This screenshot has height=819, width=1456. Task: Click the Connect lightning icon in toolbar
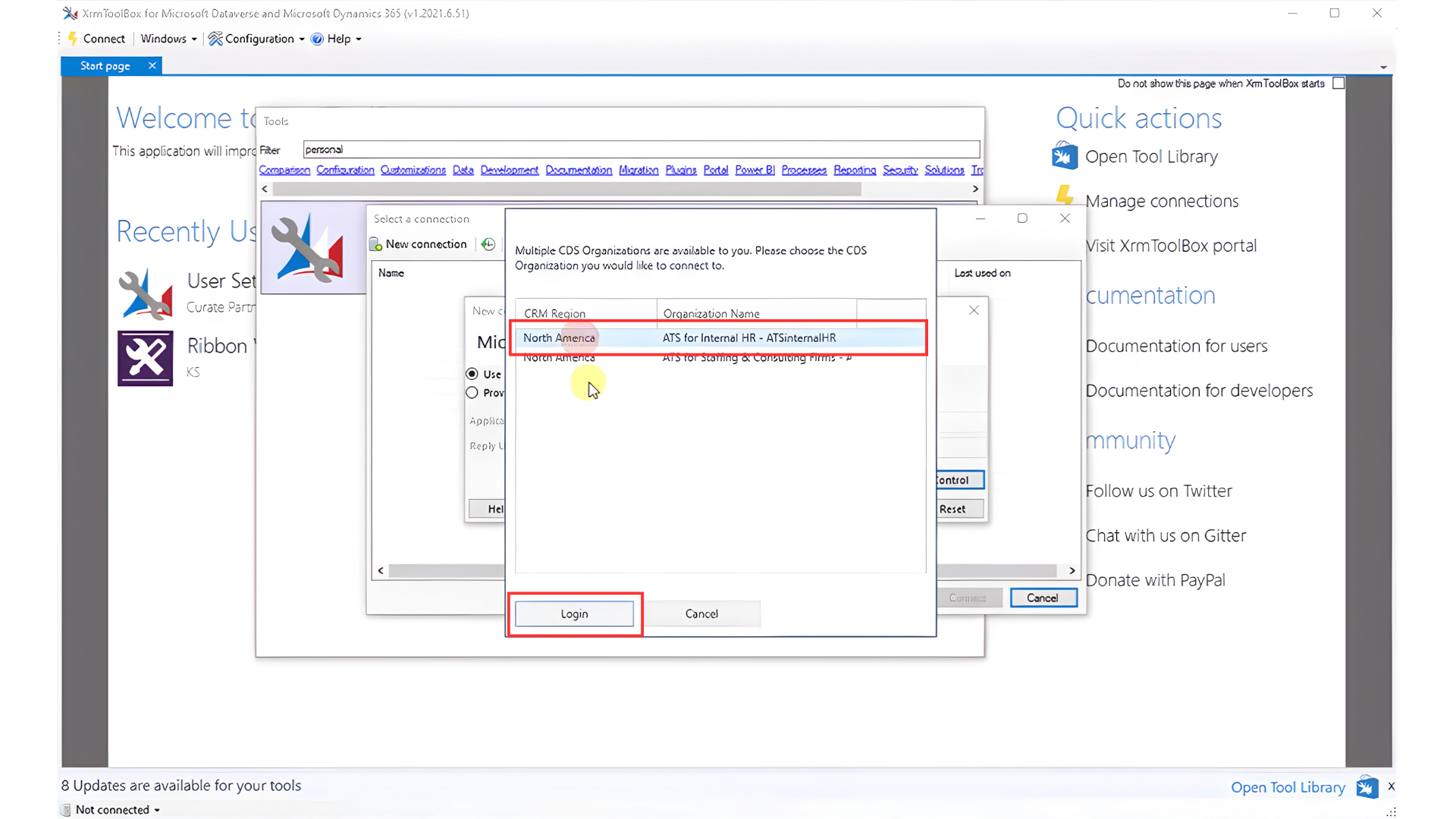pyautogui.click(x=73, y=39)
